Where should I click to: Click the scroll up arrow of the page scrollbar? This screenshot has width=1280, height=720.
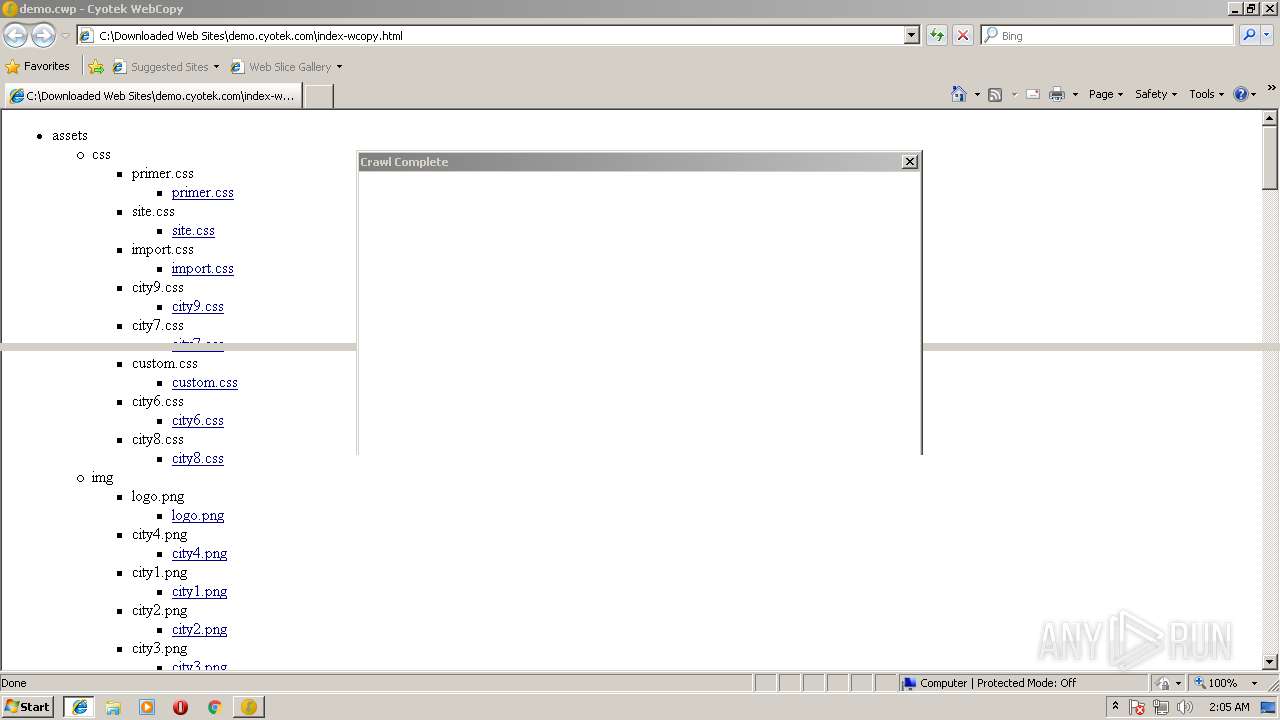1270,117
